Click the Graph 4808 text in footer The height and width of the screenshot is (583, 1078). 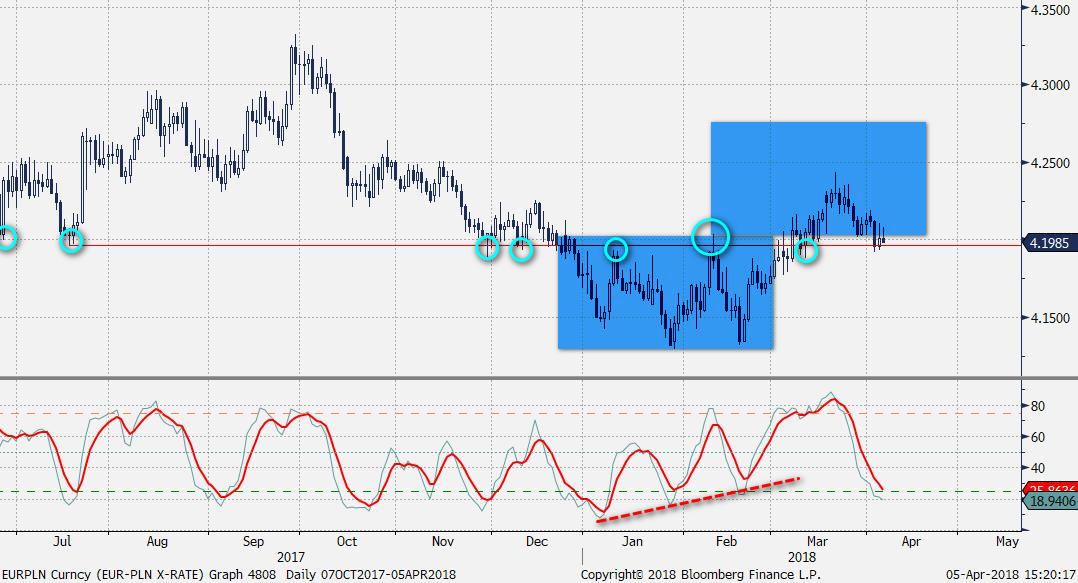(x=242, y=575)
